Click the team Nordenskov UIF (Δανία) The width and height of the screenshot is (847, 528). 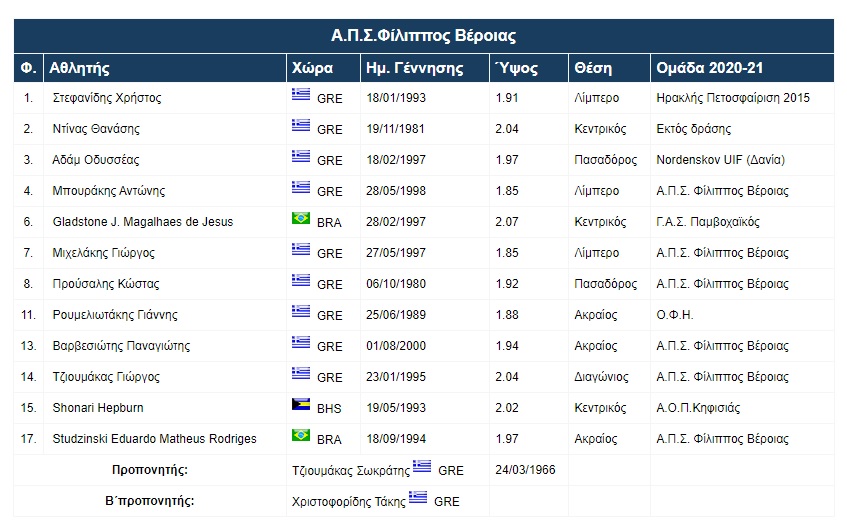(x=720, y=160)
